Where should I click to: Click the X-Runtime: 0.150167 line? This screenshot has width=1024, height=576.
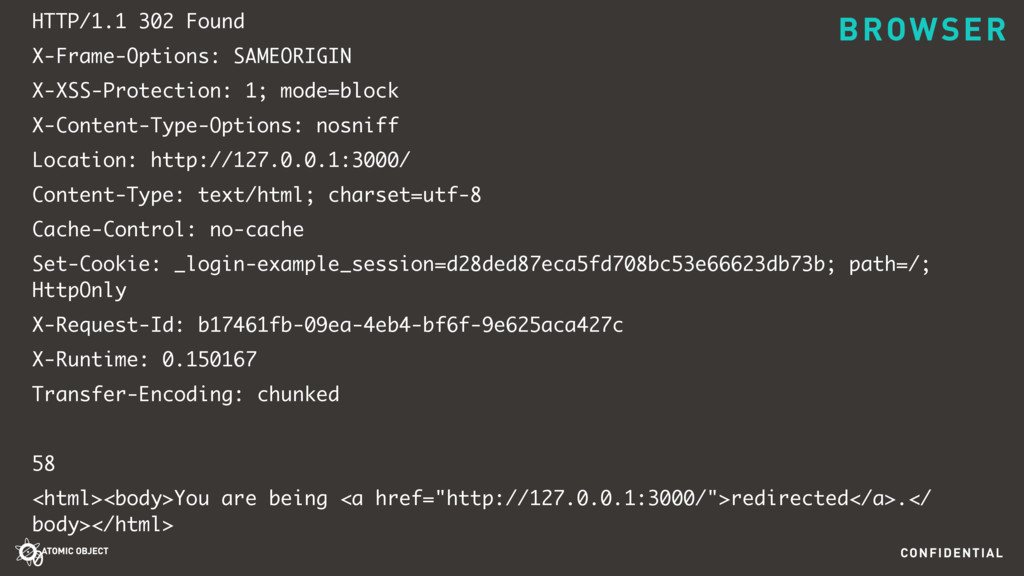[x=144, y=360]
